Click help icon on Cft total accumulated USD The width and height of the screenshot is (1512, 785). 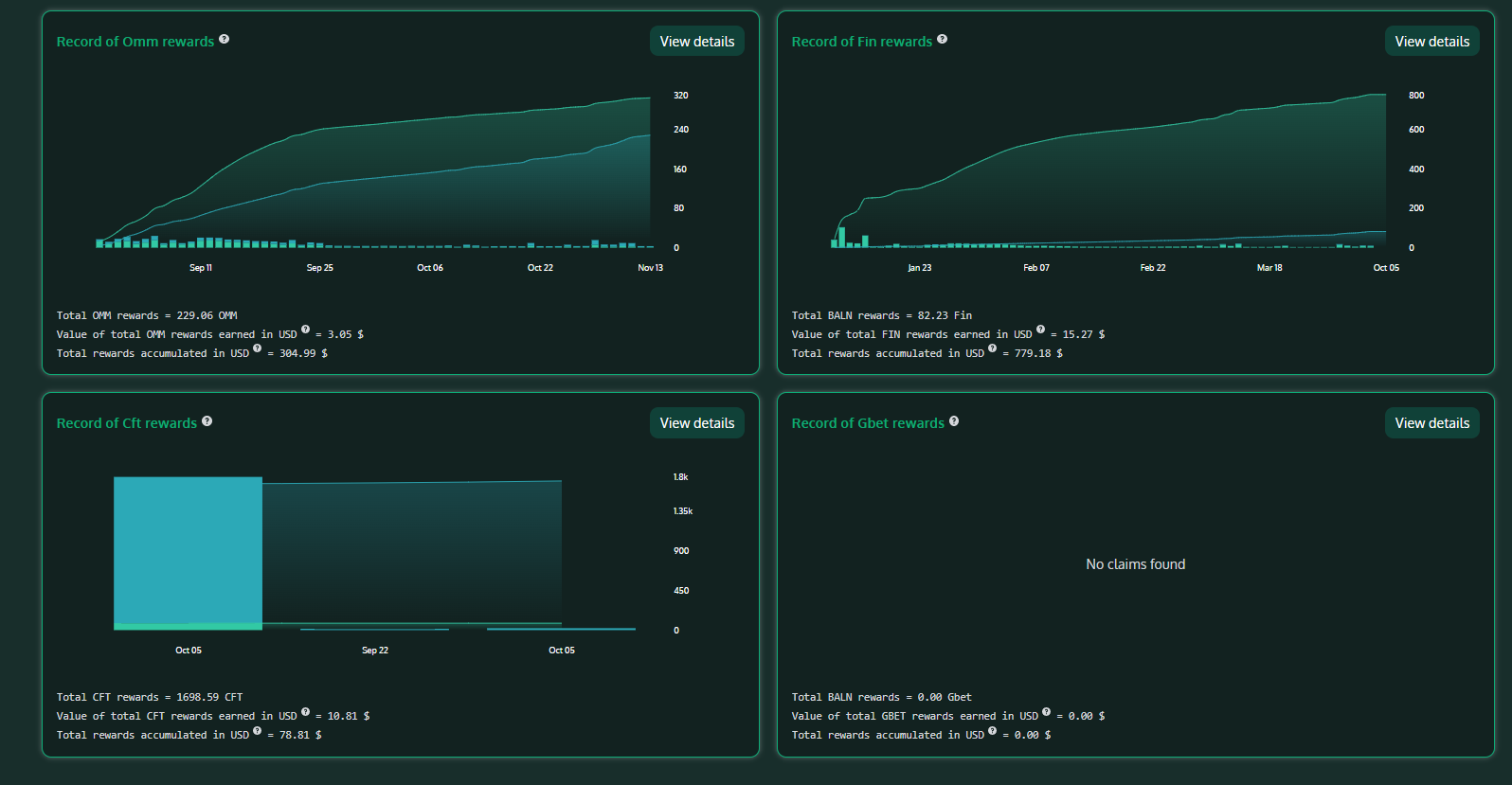(258, 730)
